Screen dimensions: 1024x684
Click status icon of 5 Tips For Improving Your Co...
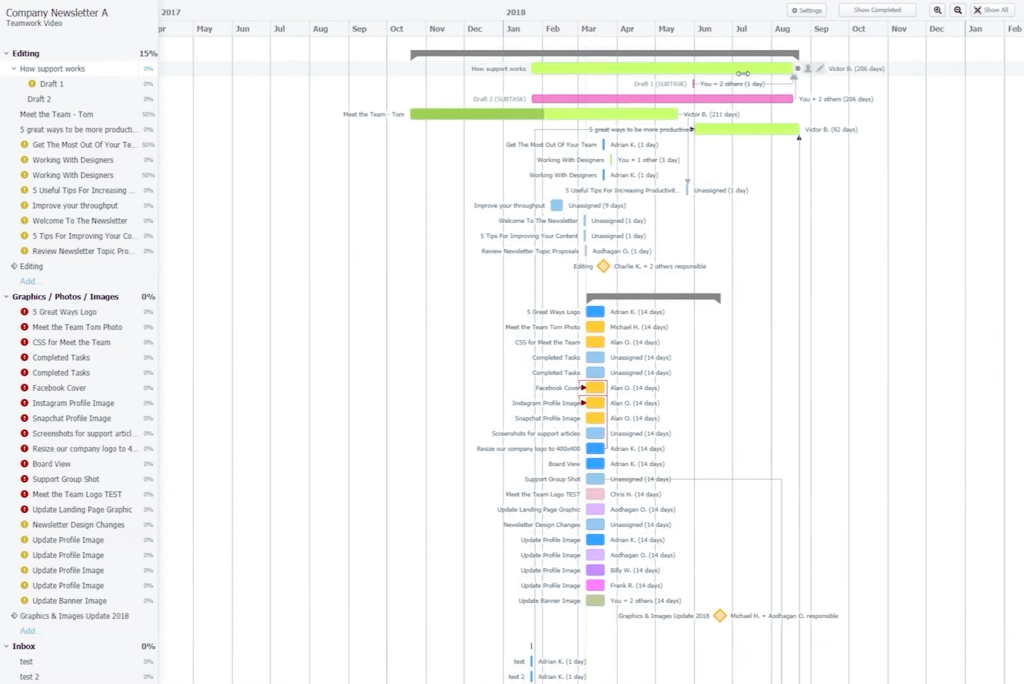[x=24, y=236]
